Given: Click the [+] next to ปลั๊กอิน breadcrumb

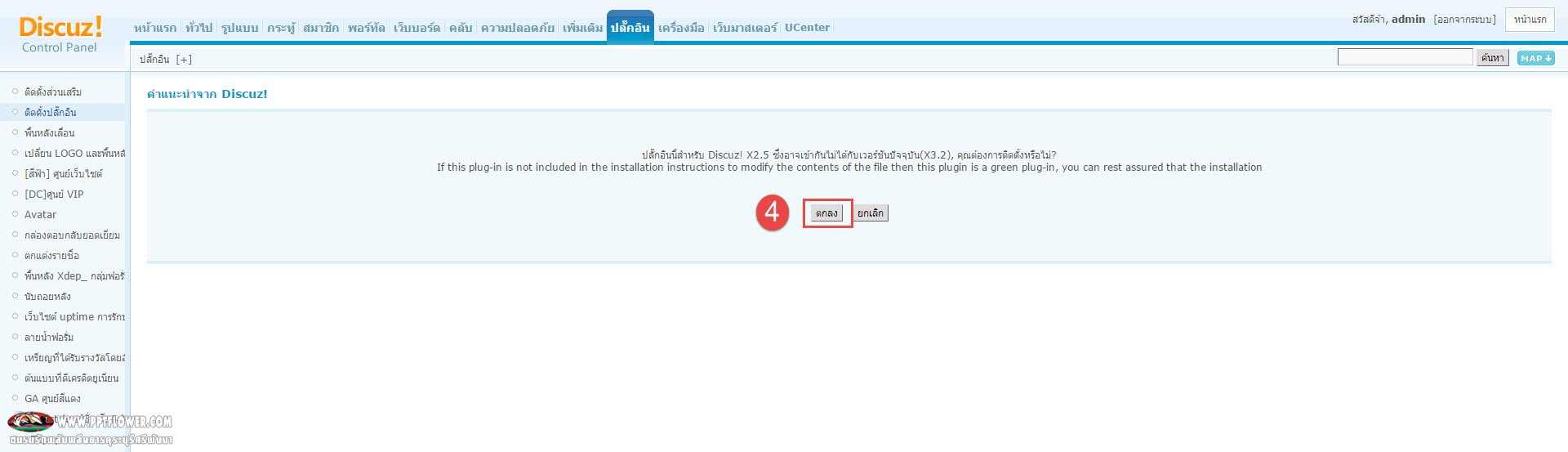Looking at the screenshot, I should pyautogui.click(x=184, y=59).
